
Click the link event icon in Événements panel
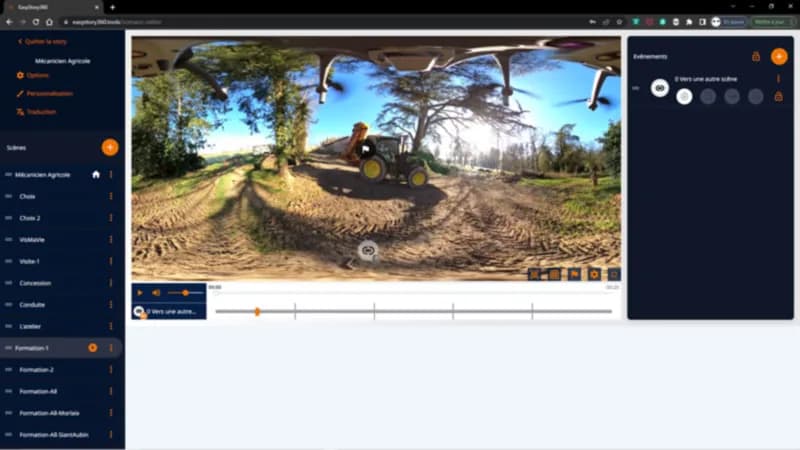(x=659, y=88)
